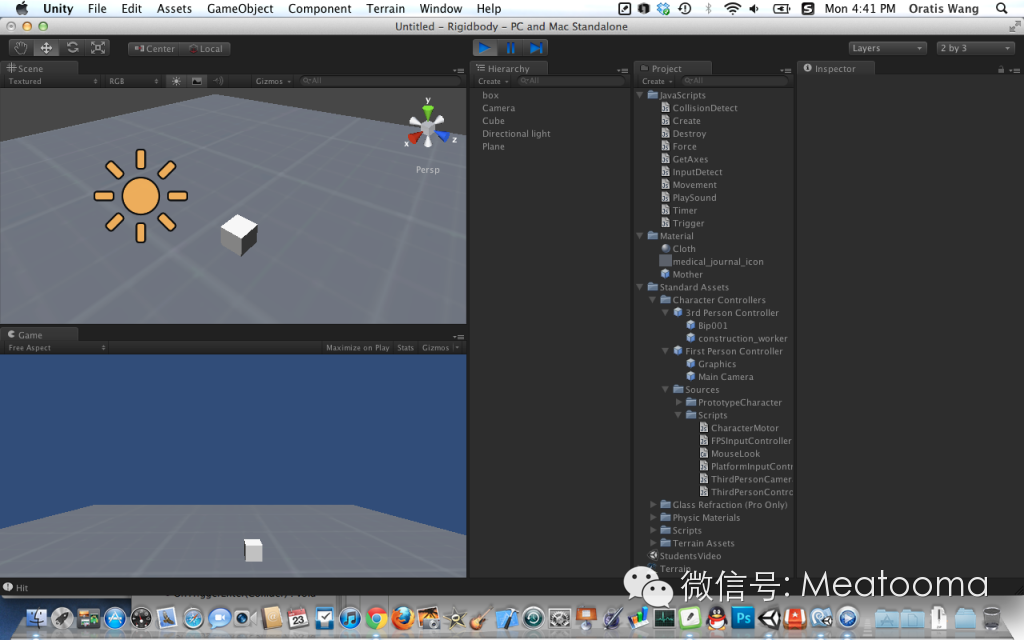This screenshot has height=640, width=1024.
Task: Toggle scene lighting sun icon
Action: tap(176, 81)
